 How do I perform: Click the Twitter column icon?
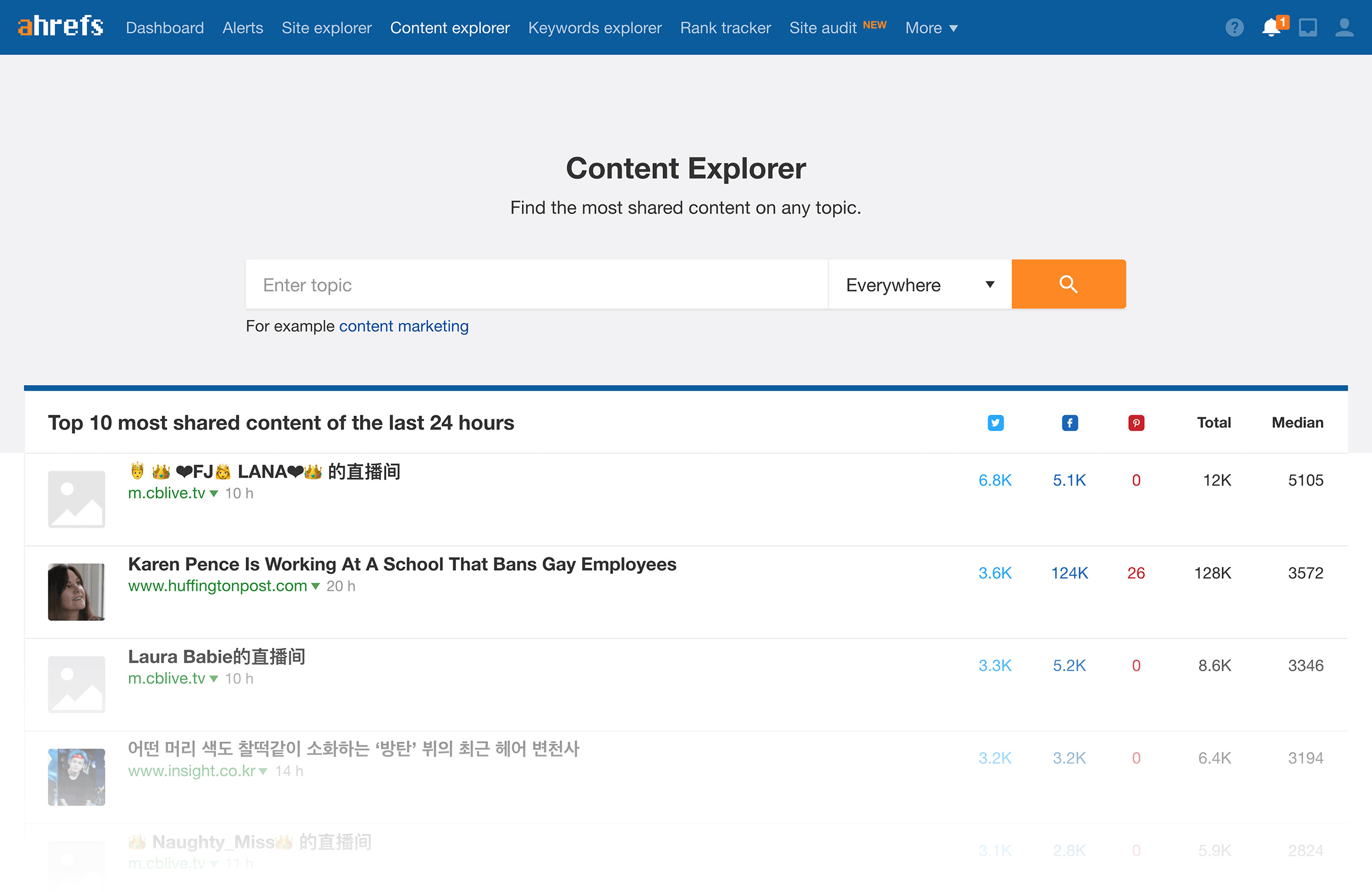pos(995,423)
